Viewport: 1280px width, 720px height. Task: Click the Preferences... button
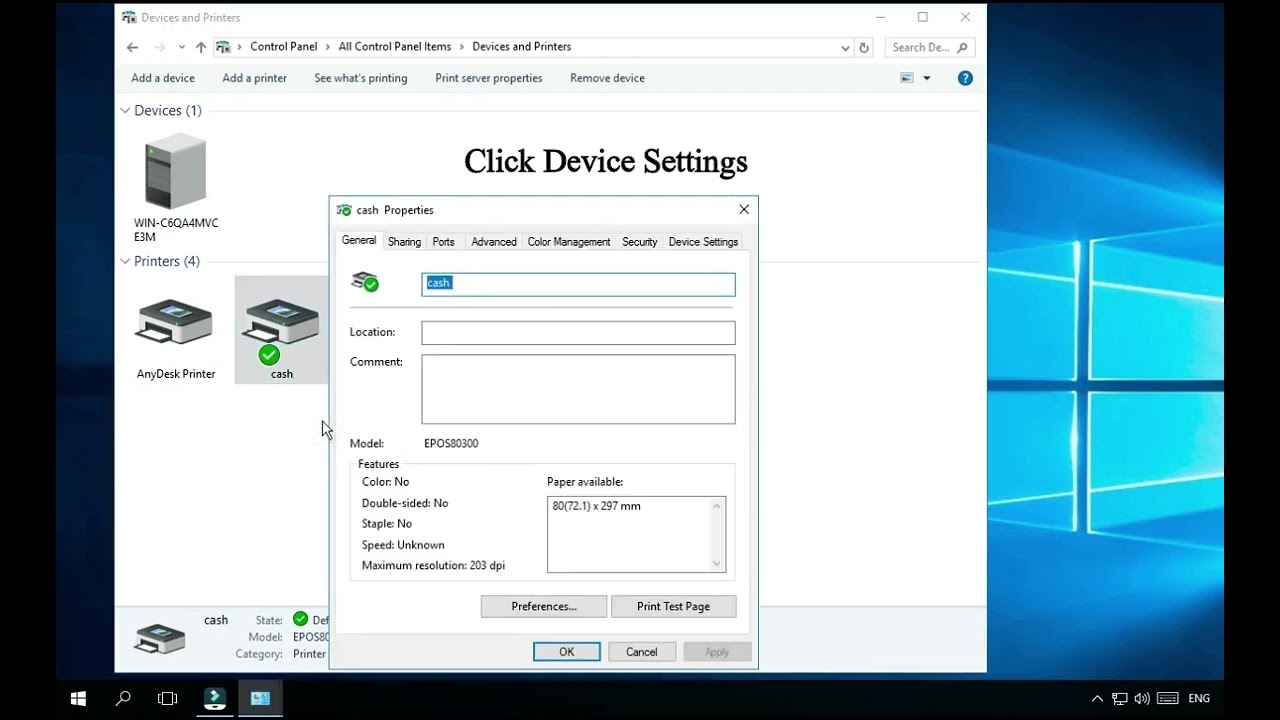[x=544, y=606]
